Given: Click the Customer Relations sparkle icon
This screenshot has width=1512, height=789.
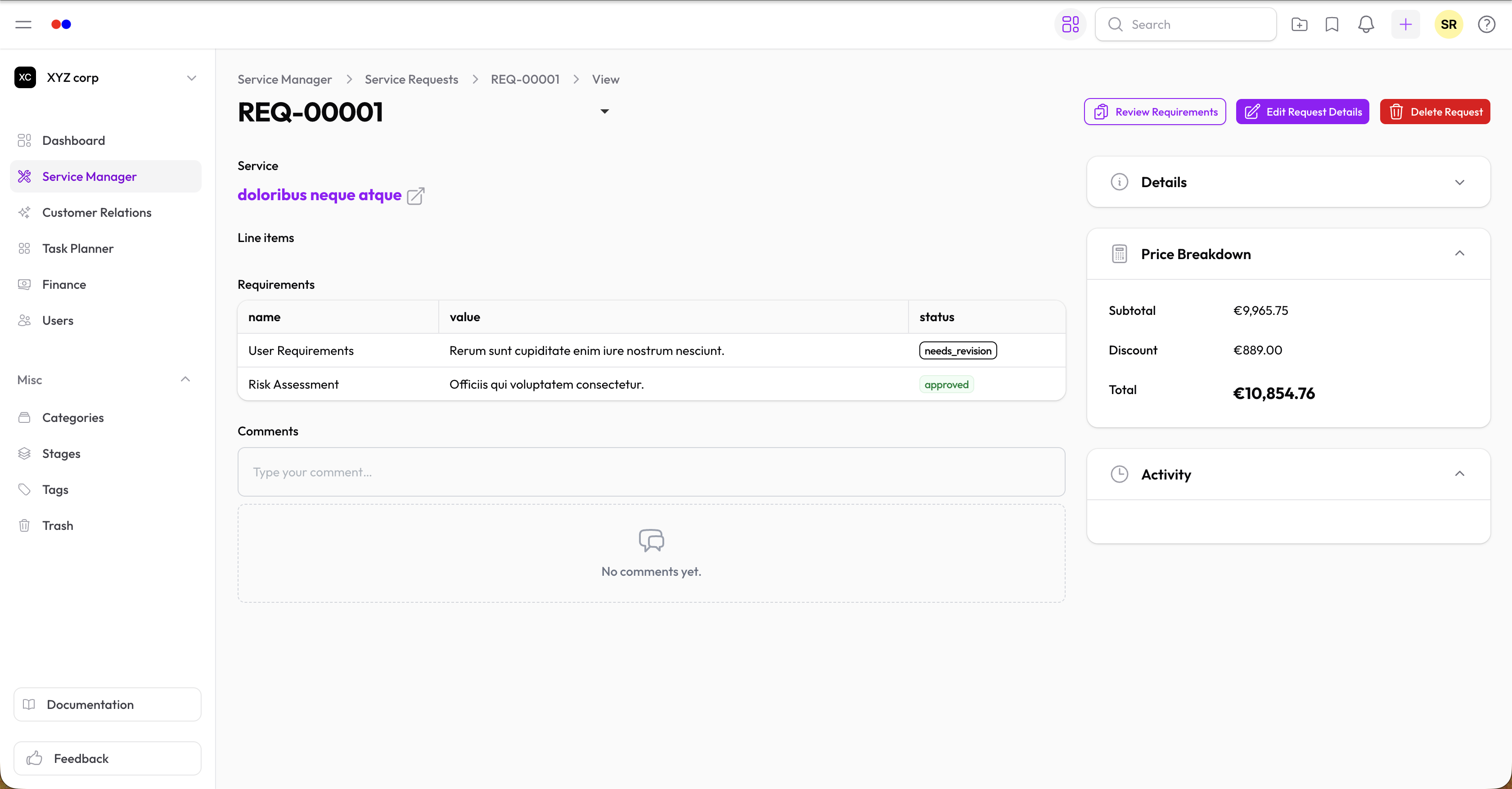Looking at the screenshot, I should point(24,212).
